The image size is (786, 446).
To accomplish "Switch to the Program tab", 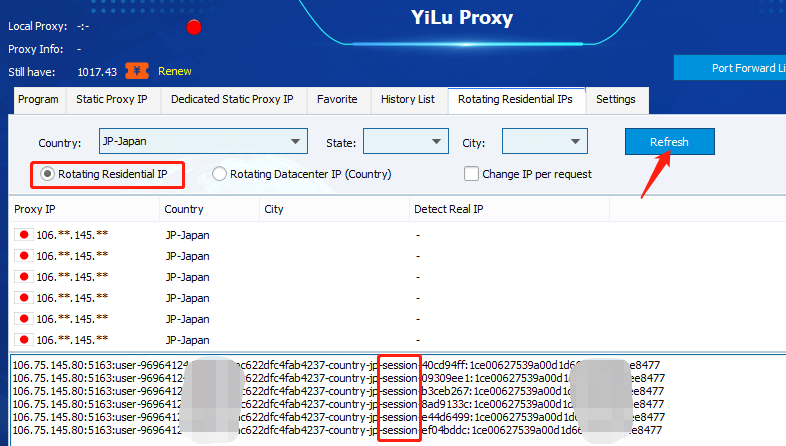I will [38, 99].
